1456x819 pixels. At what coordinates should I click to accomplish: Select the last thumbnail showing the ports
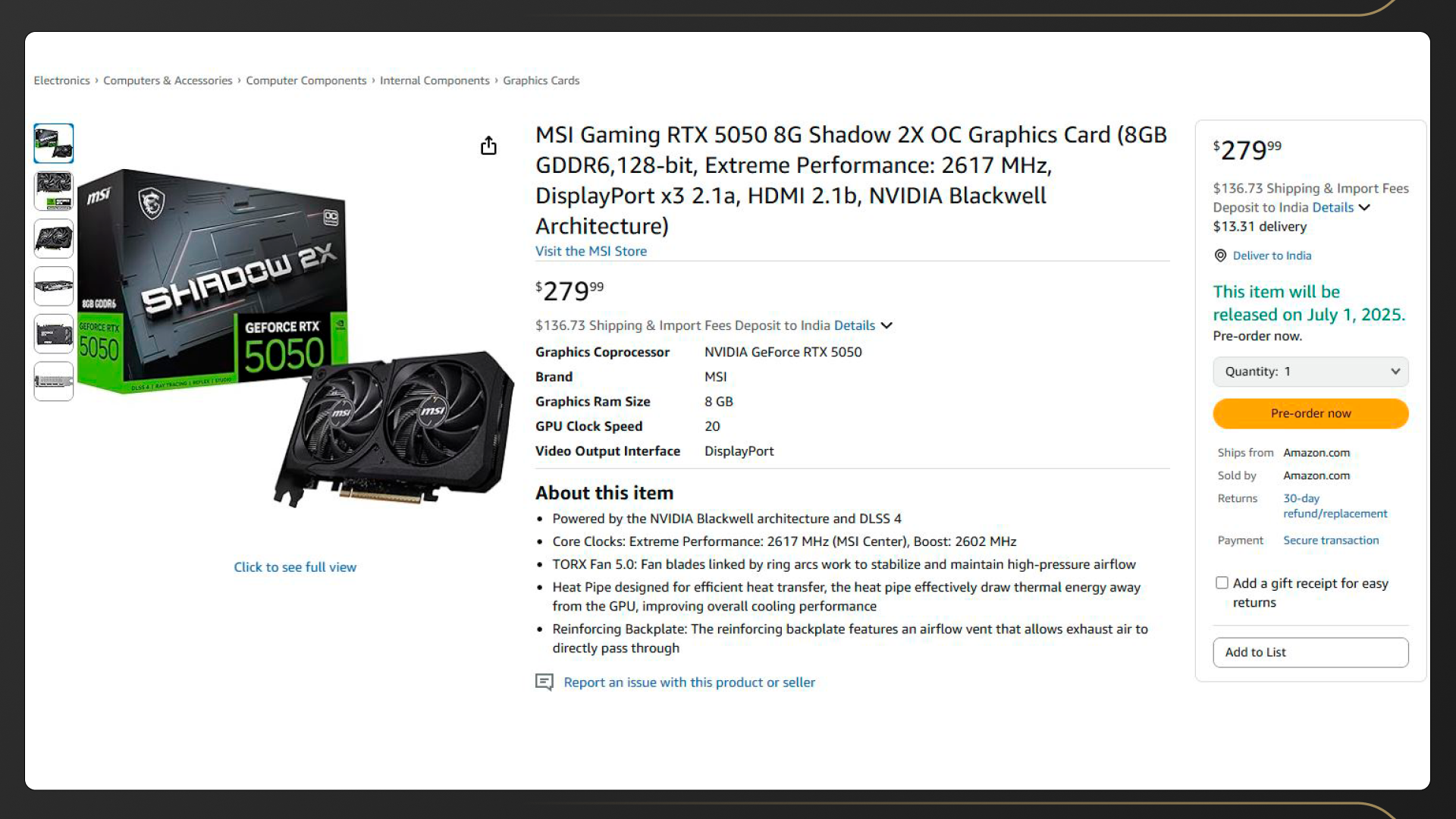coord(54,381)
